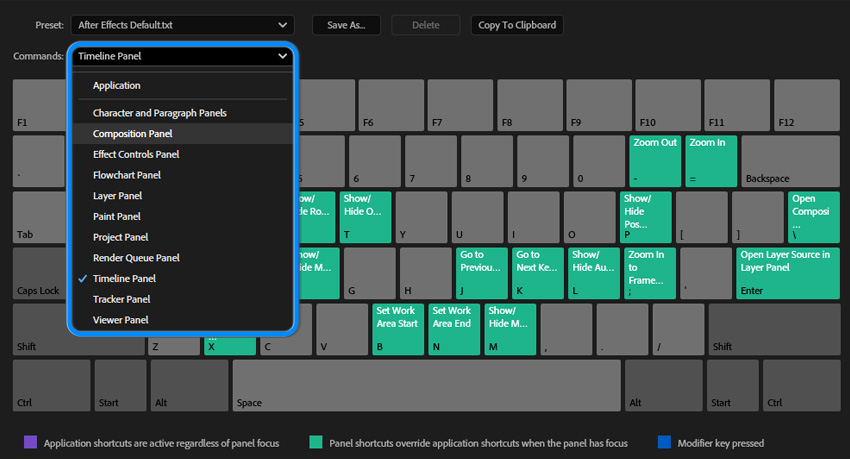850x459 pixels.
Task: Click the Tab key
Action: [x=39, y=217]
